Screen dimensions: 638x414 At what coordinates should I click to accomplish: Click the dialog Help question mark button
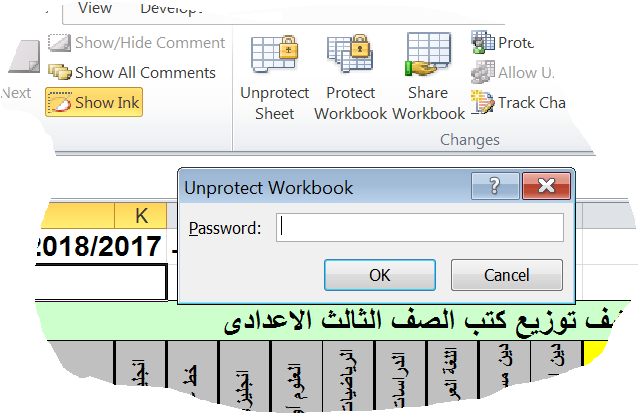click(x=495, y=186)
